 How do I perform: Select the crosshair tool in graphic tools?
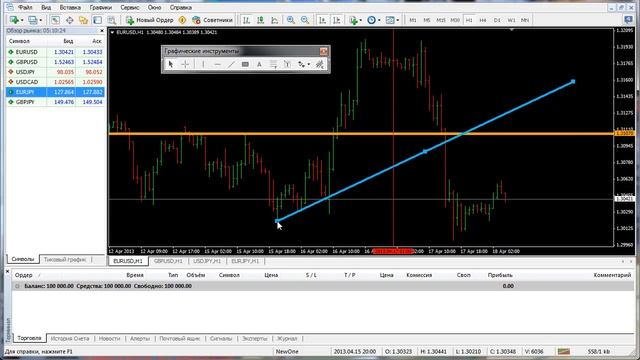click(x=185, y=64)
